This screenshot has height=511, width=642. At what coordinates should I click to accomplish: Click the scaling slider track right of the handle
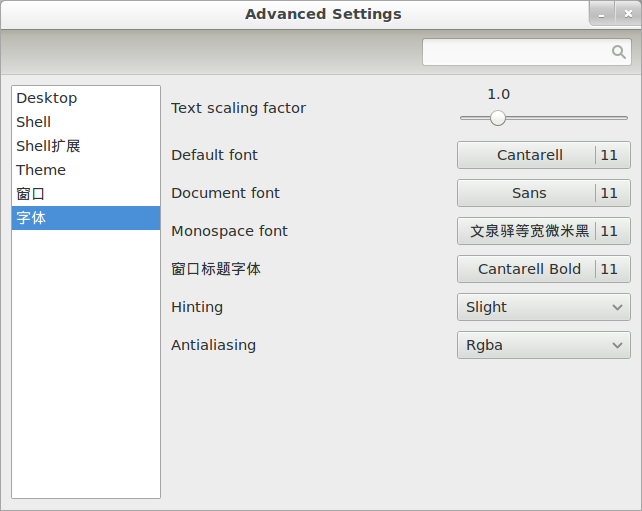point(570,118)
